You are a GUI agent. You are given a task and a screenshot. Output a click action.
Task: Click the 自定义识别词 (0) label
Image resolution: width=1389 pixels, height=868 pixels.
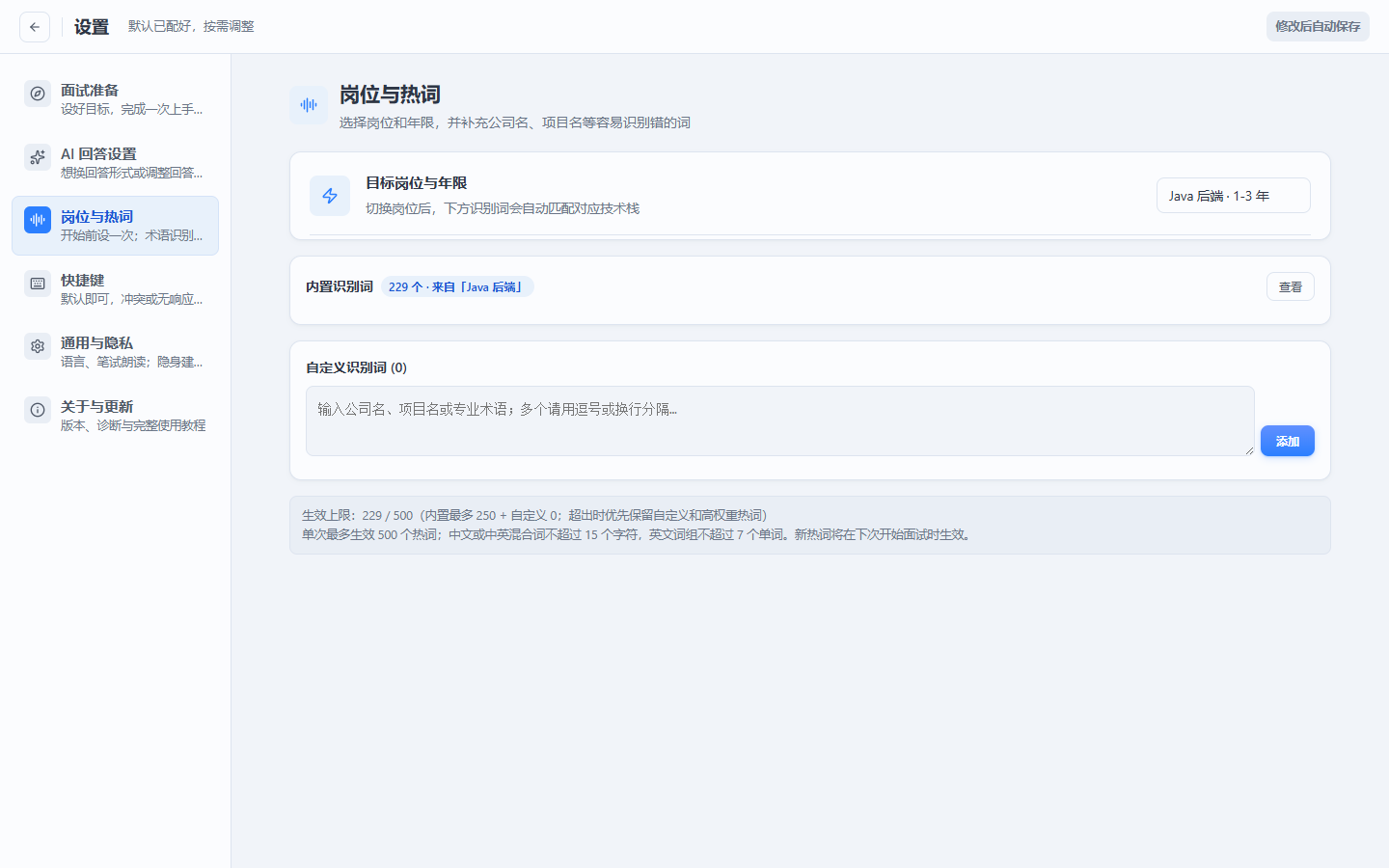(357, 367)
